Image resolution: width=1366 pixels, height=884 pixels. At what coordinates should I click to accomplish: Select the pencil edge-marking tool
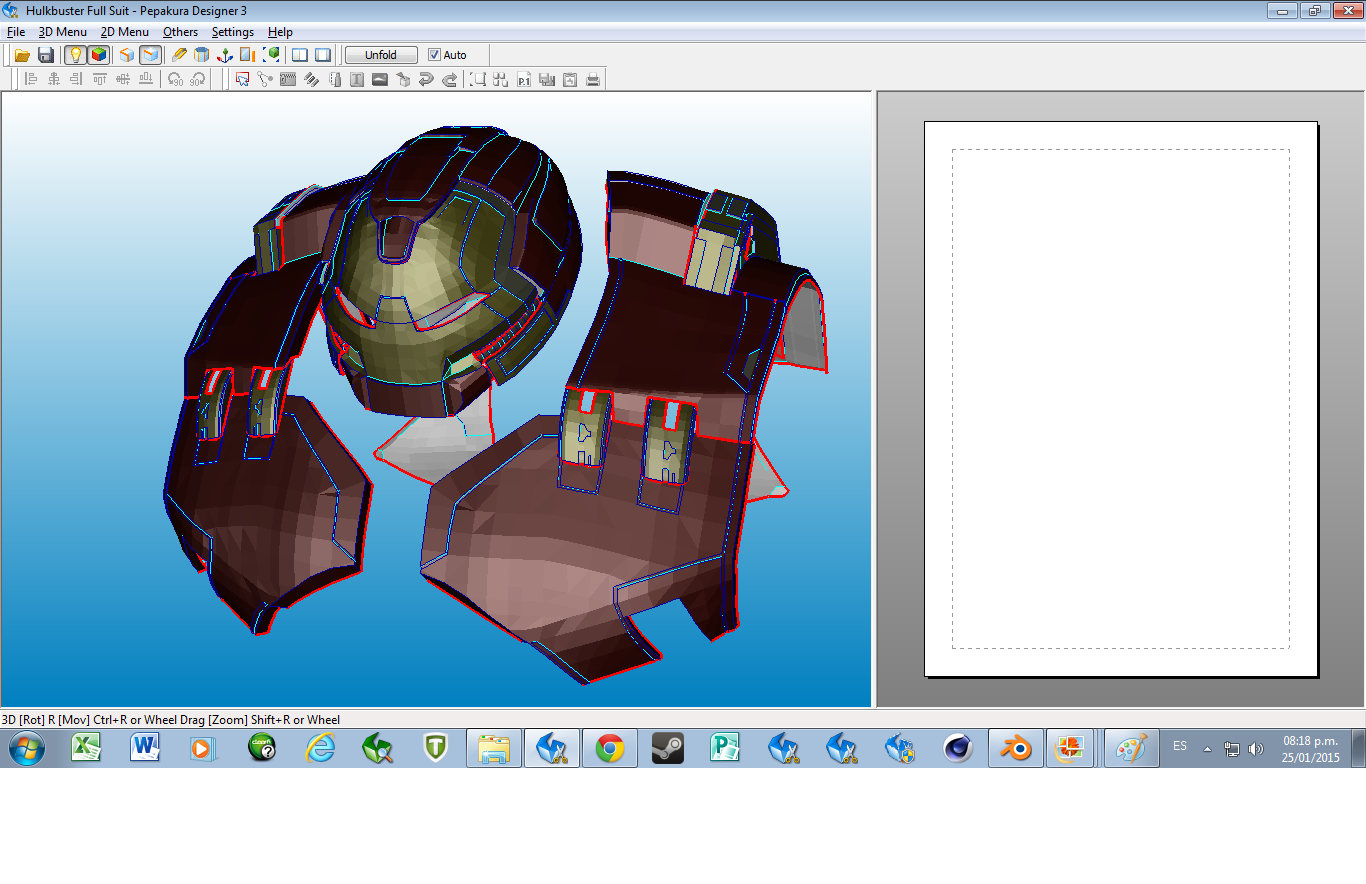point(179,55)
